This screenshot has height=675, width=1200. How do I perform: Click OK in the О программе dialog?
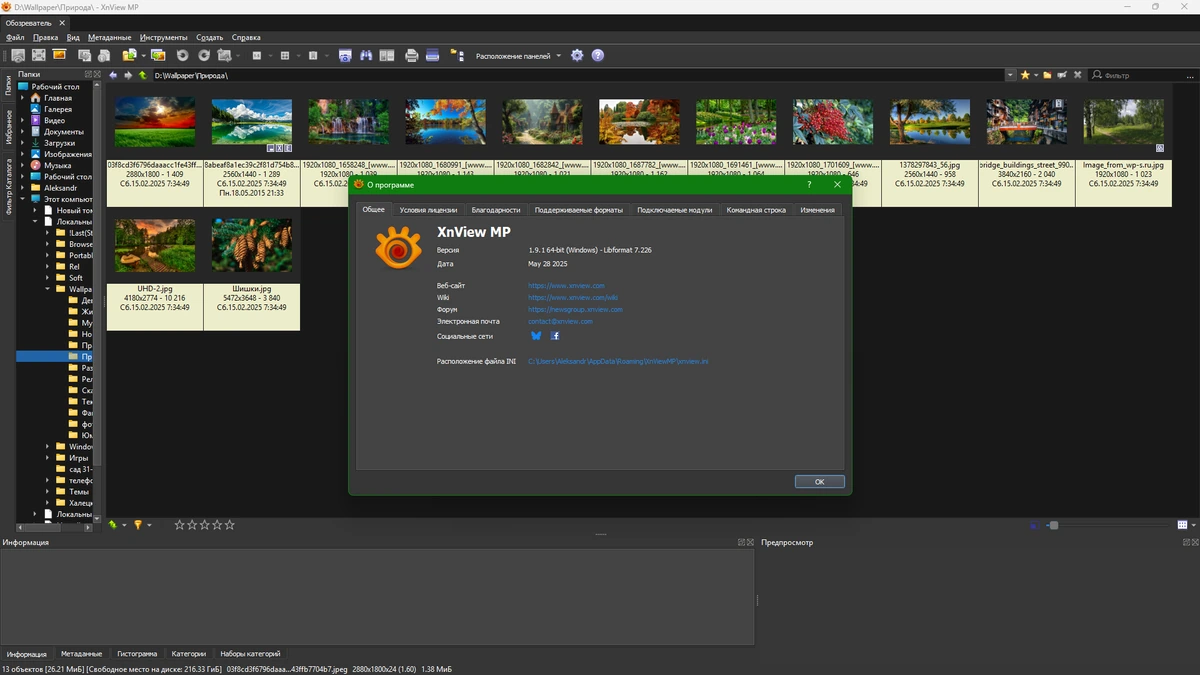point(819,482)
